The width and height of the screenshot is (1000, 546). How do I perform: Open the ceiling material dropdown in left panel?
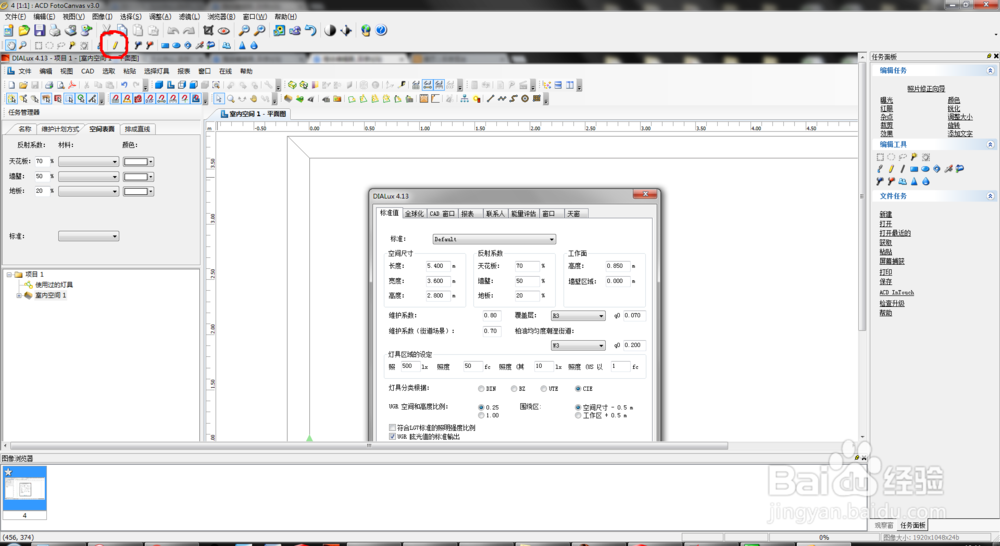point(89,161)
